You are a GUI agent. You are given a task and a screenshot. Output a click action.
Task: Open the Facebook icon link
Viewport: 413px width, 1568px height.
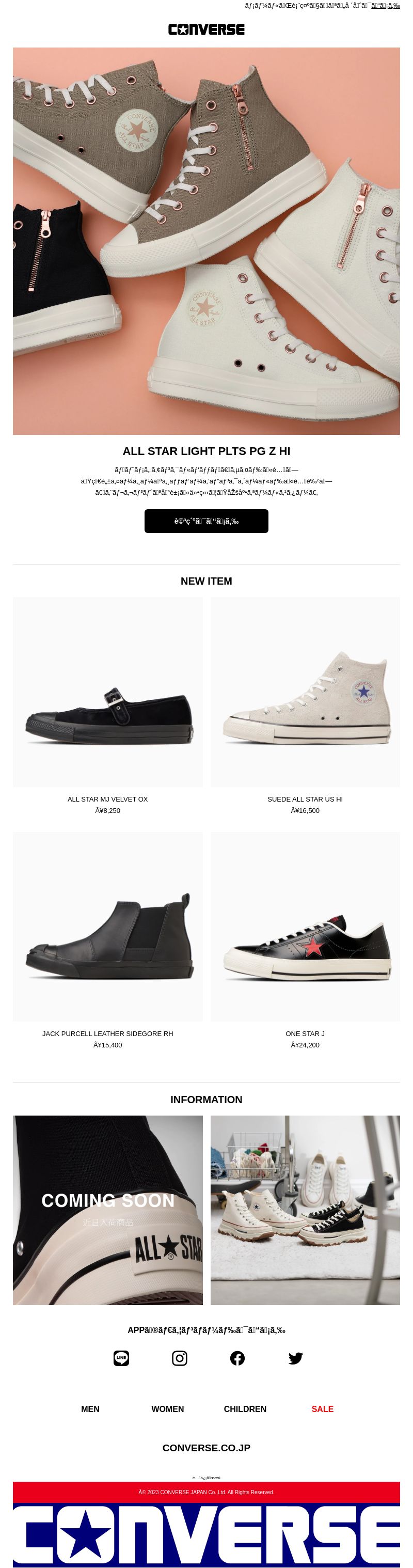pyautogui.click(x=237, y=1358)
